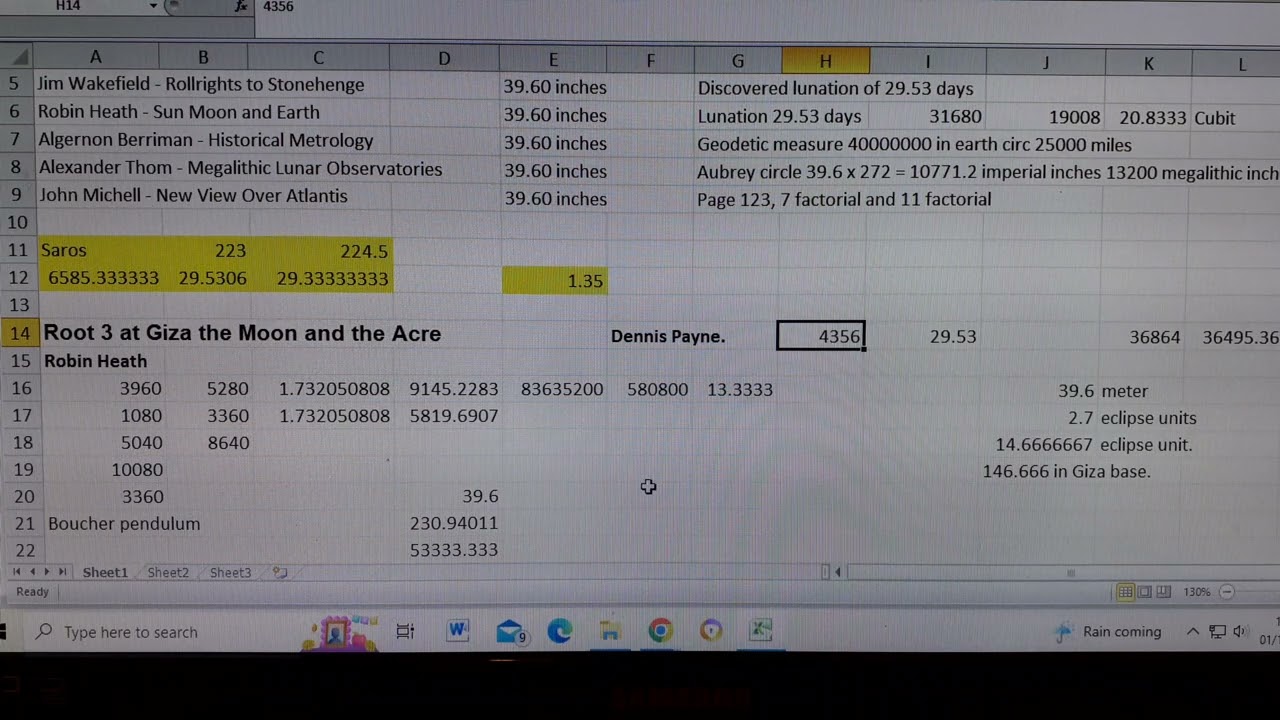Open Word from the taskbar
This screenshot has width=1280, height=720.
pos(458,630)
